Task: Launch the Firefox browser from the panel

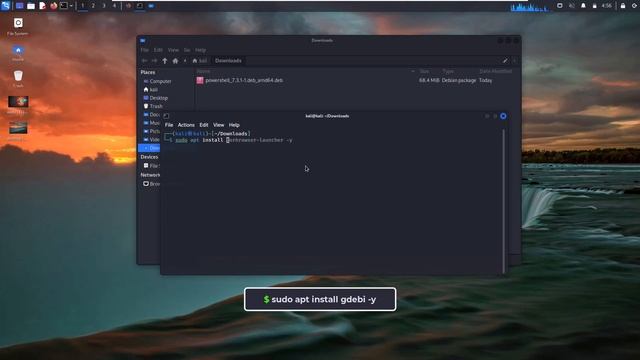Action: pos(53,6)
